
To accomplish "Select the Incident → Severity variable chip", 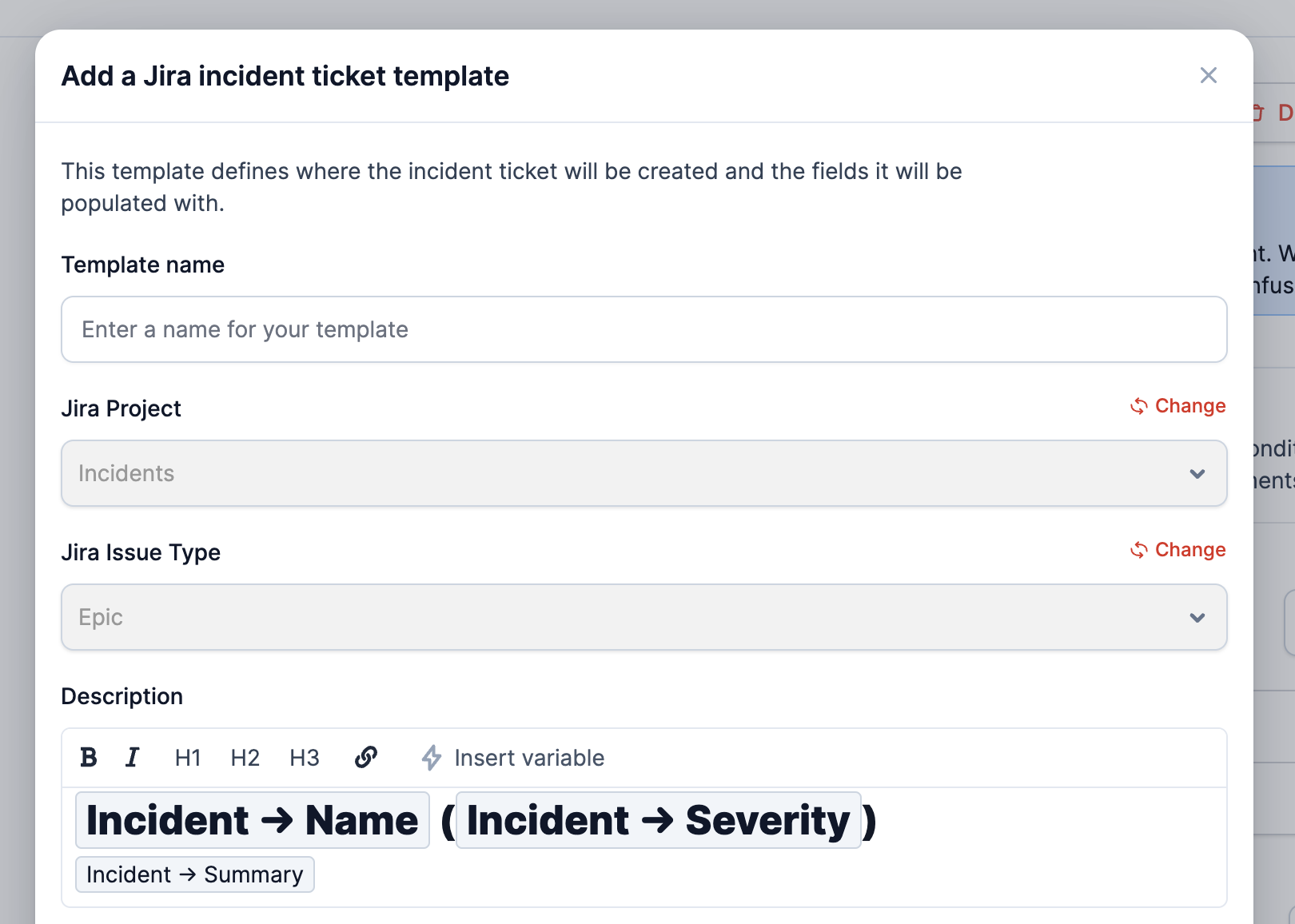I will 659,820.
